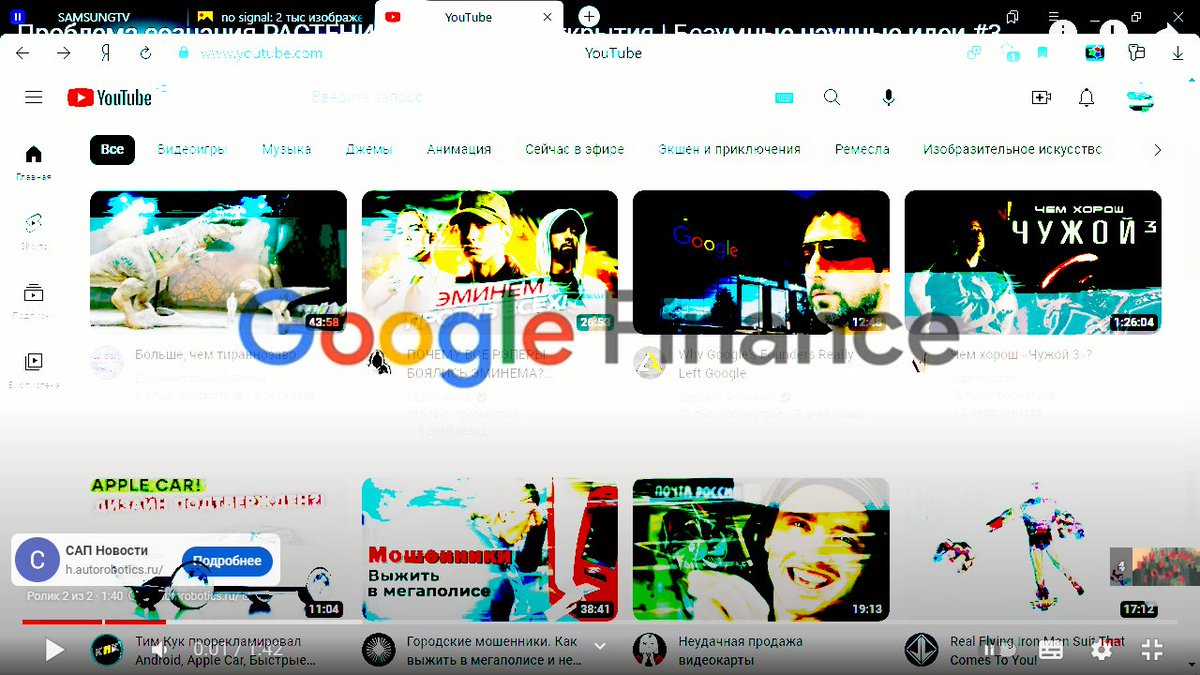Open Городские мошенники video's channel avatar
1200x675 pixels.
(x=378, y=650)
